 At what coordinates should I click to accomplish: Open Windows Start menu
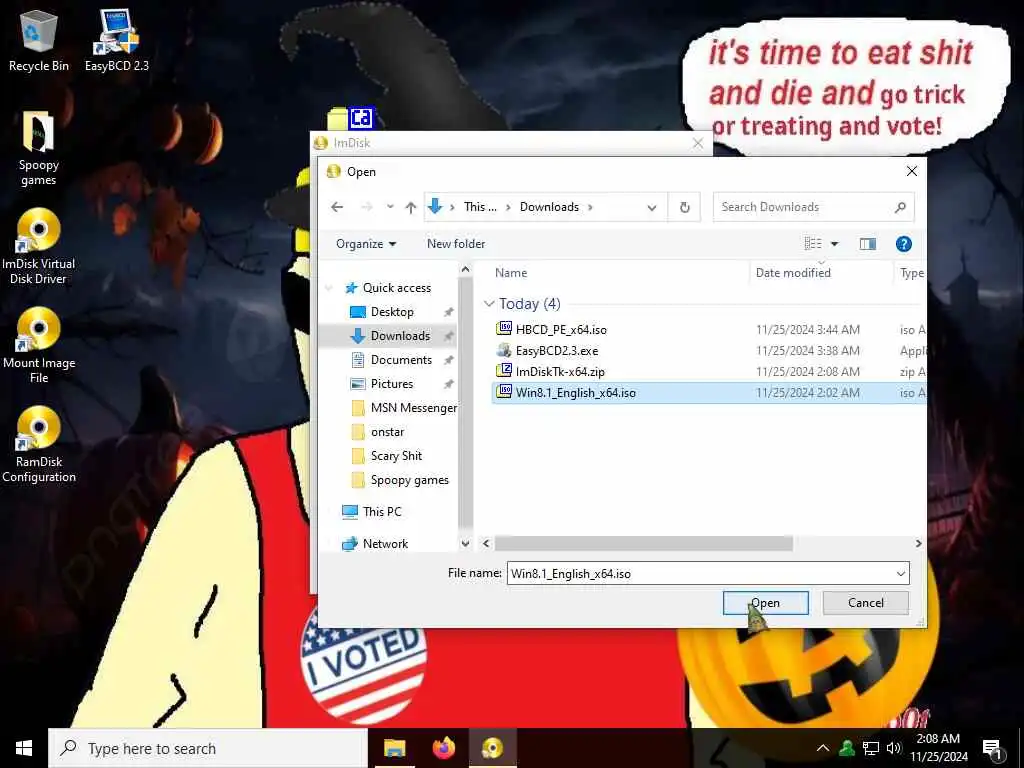(x=24, y=748)
